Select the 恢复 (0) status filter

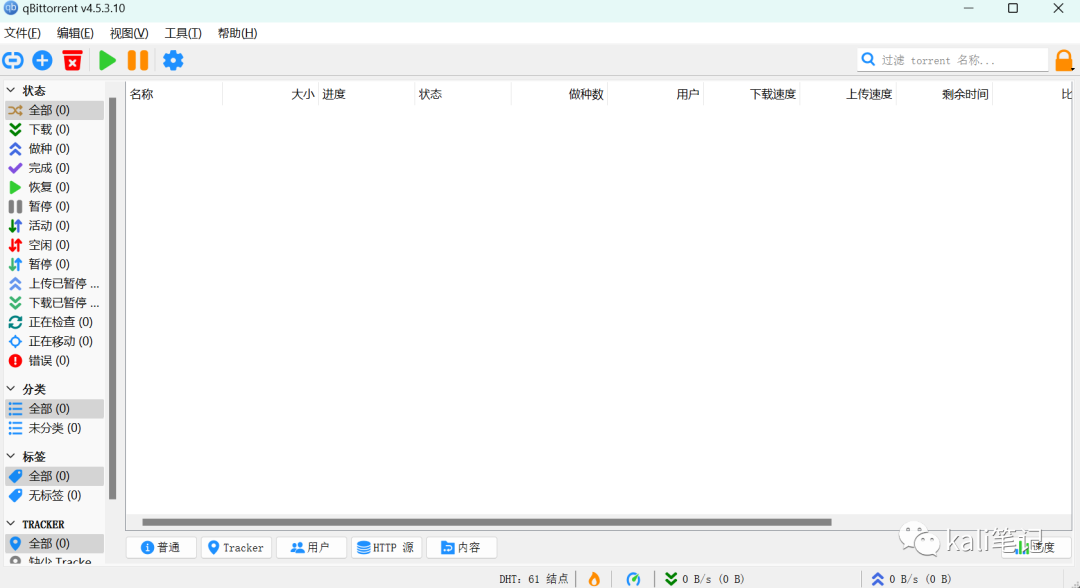(54, 187)
